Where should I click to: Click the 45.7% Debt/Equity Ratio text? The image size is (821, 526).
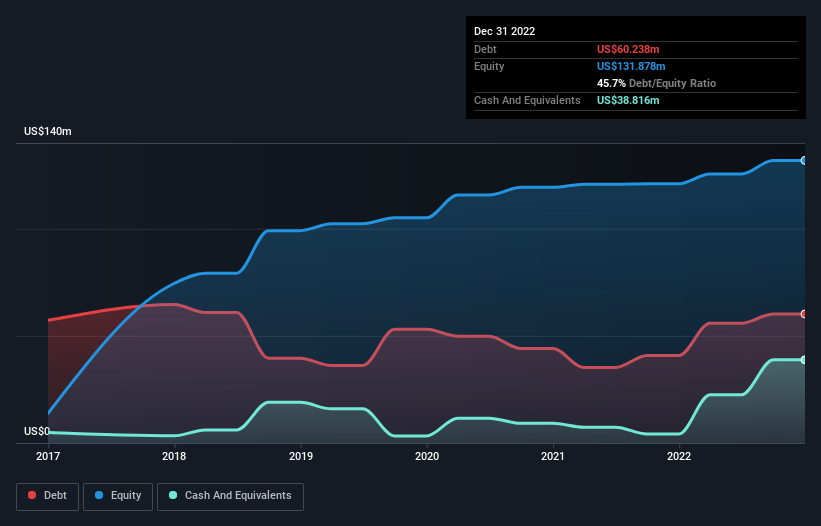tap(657, 83)
